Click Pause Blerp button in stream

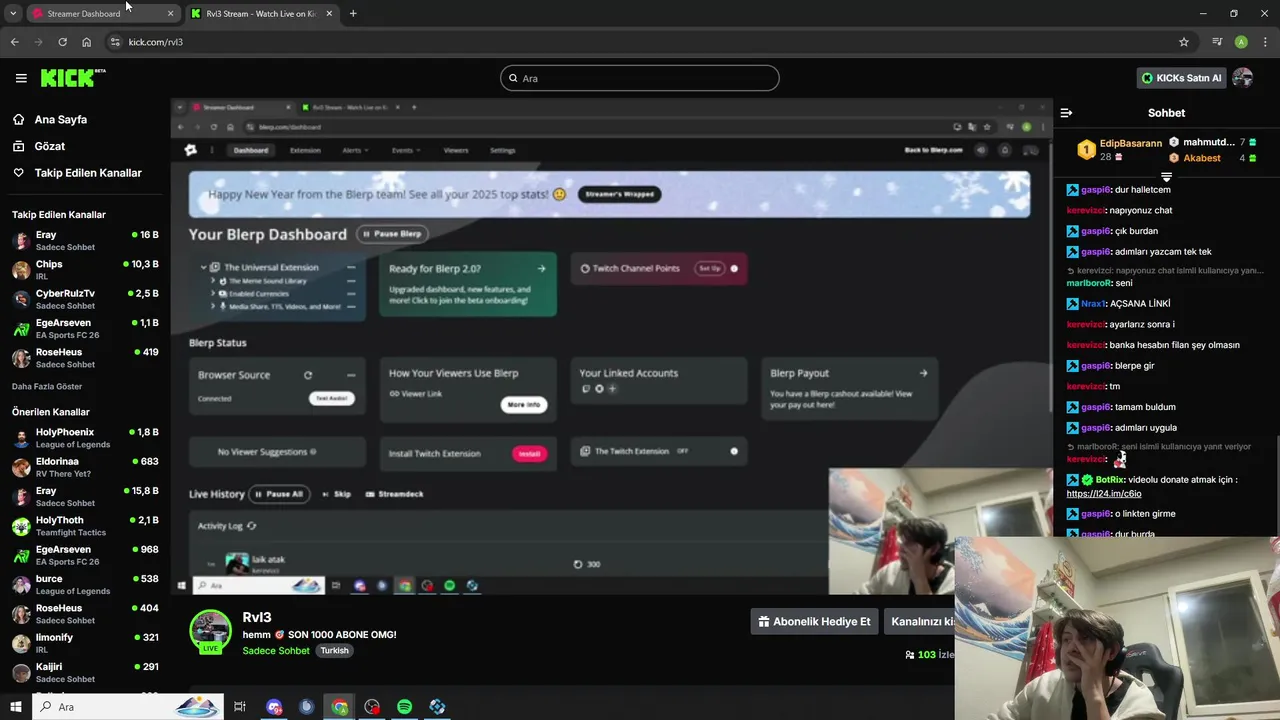pos(392,234)
